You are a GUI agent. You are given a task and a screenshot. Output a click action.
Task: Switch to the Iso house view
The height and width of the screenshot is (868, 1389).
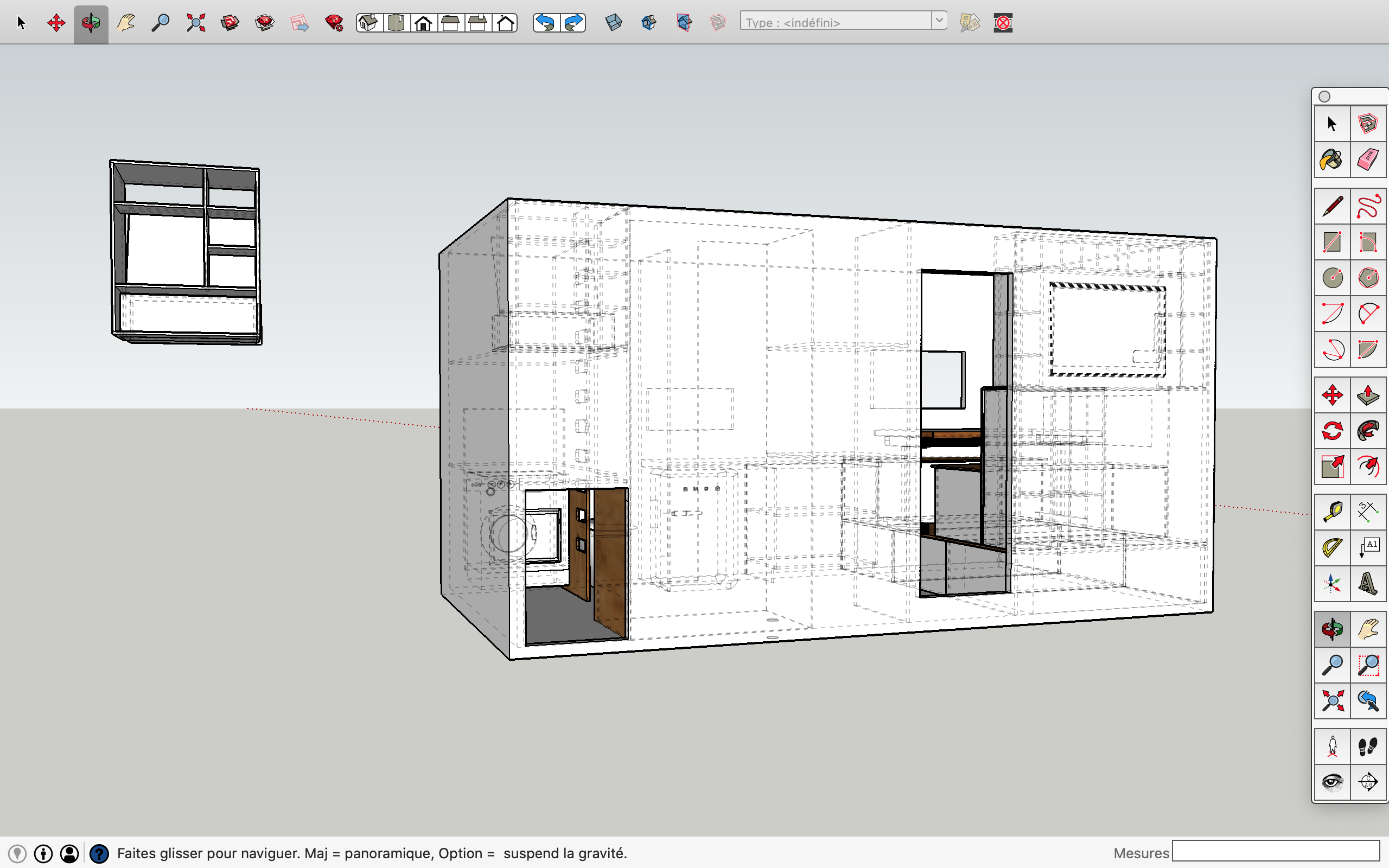368,23
